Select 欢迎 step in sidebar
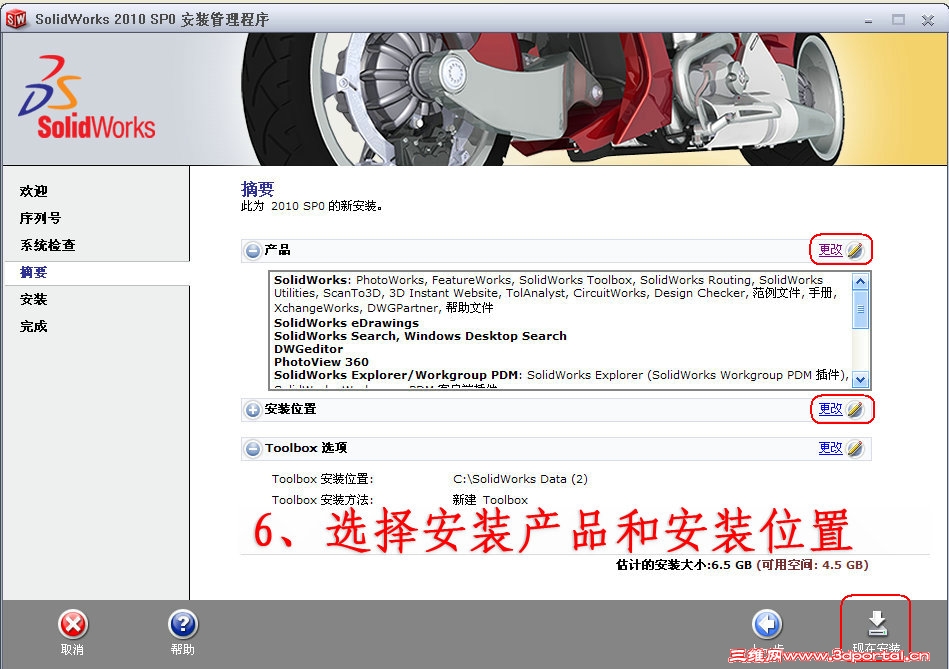 [x=33, y=191]
